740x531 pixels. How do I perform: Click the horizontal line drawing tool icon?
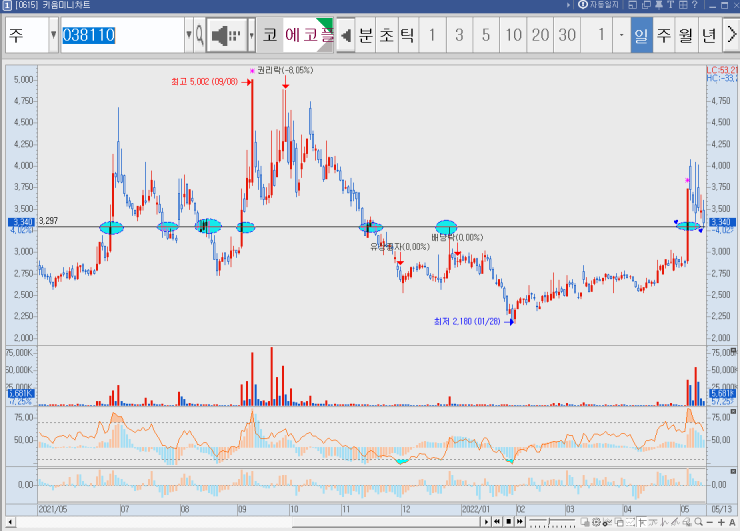tap(653, 522)
